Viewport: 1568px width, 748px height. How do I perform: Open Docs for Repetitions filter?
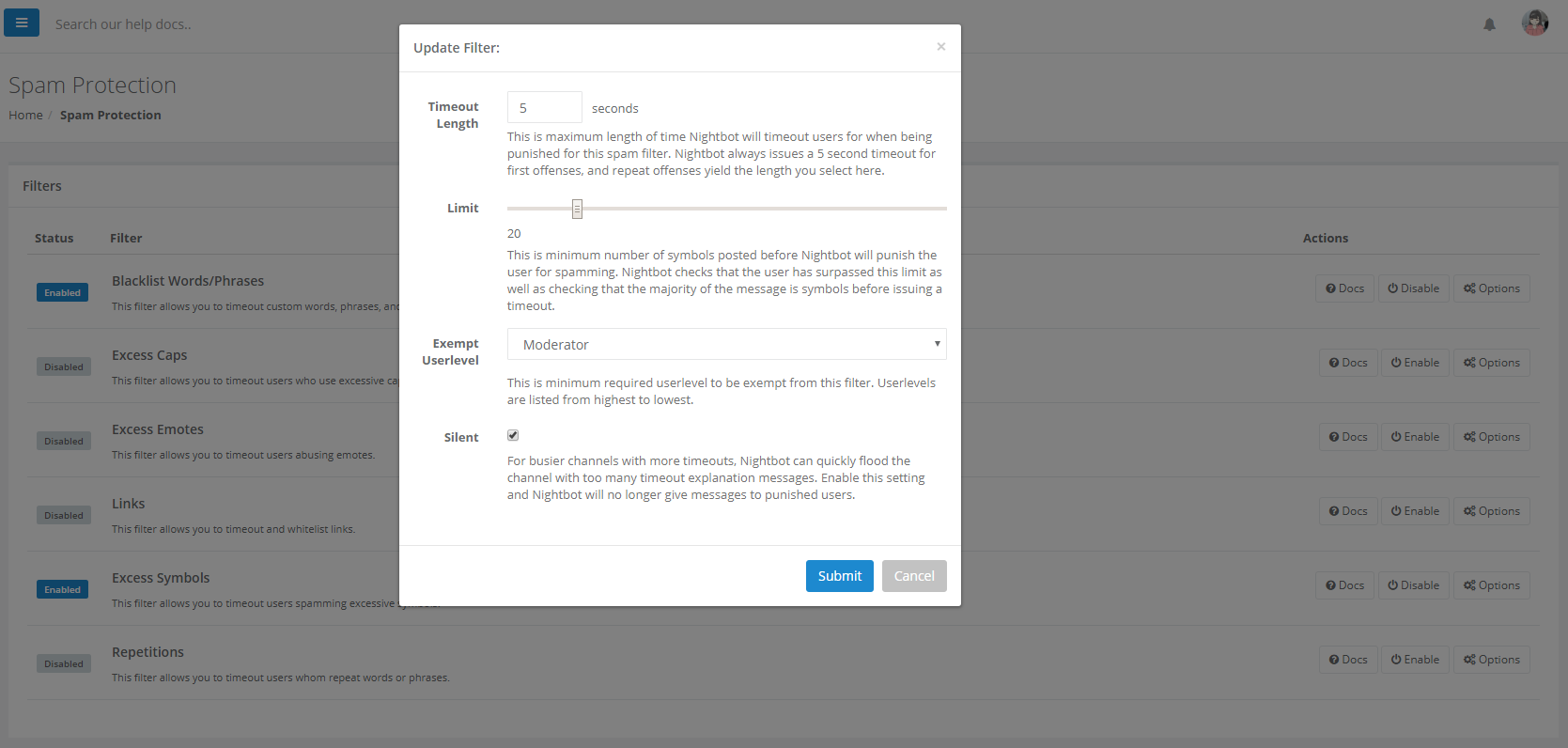point(1348,660)
